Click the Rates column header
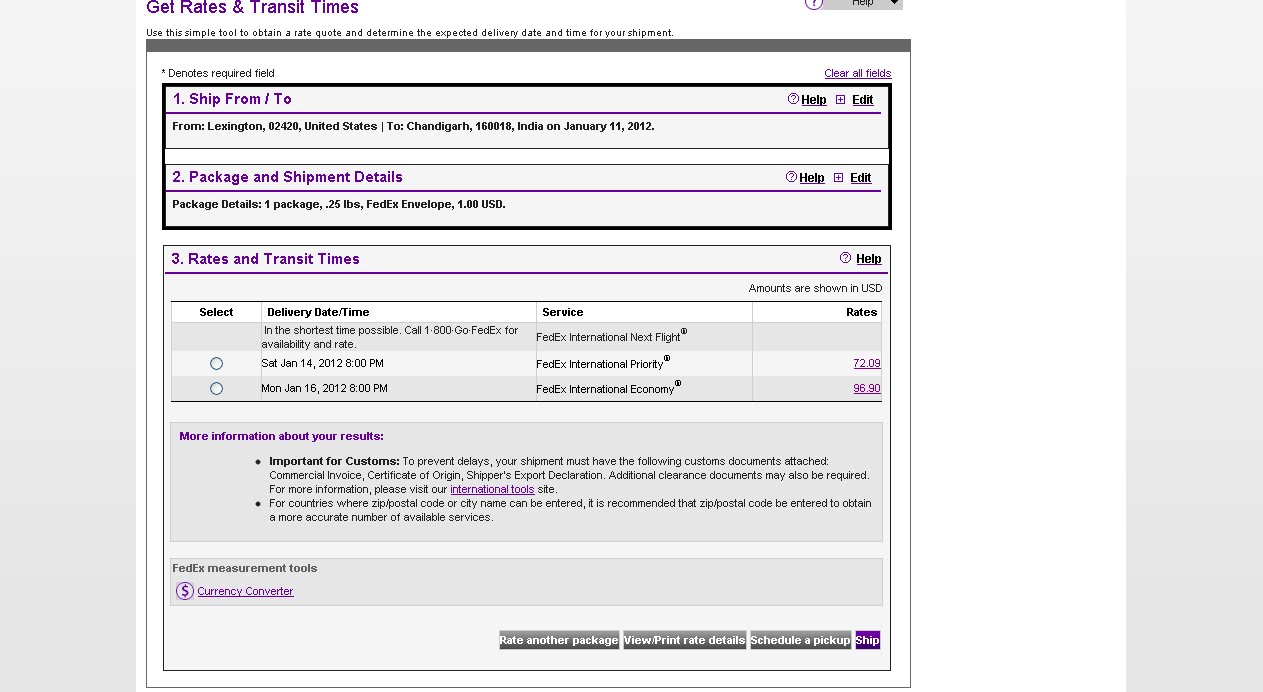The height and width of the screenshot is (692, 1263). (861, 312)
